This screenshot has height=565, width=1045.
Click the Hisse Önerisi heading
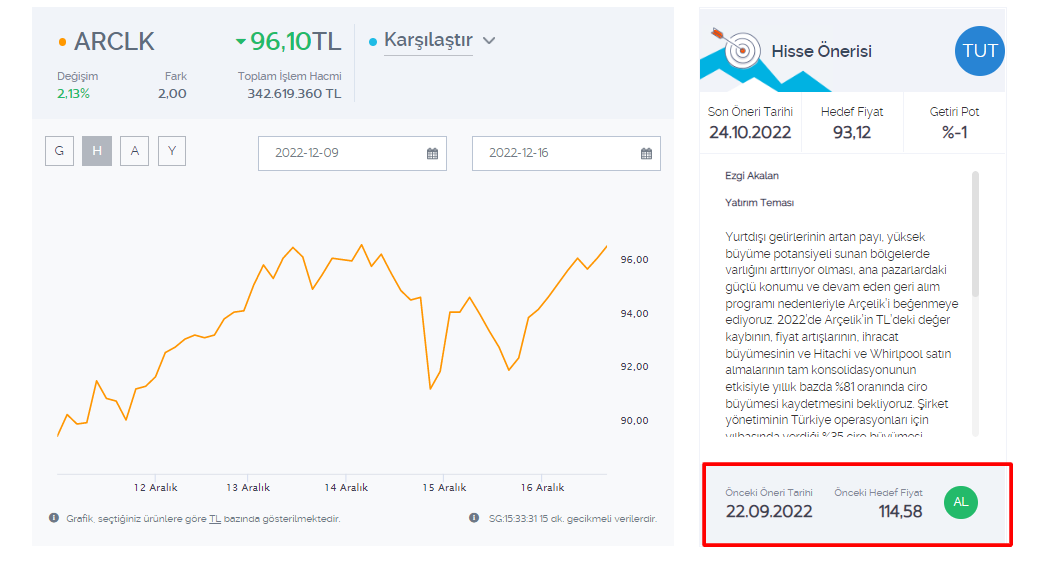821,51
